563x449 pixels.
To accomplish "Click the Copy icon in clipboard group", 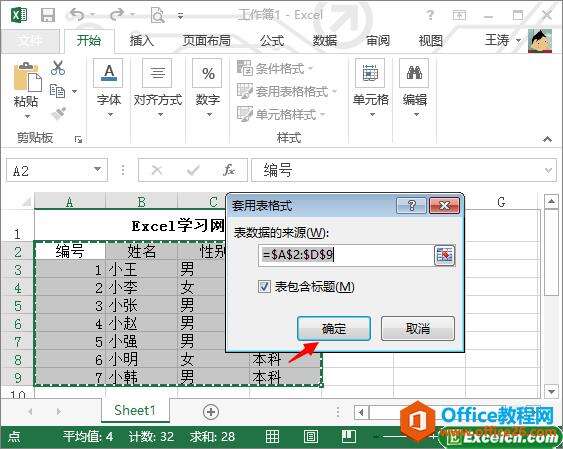I will [57, 91].
